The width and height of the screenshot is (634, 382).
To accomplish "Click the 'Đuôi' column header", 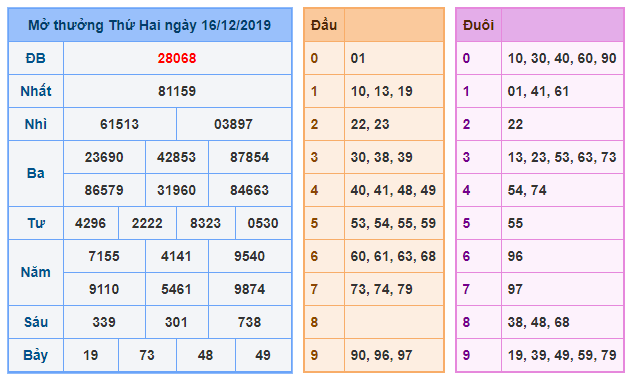I will [478, 25].
